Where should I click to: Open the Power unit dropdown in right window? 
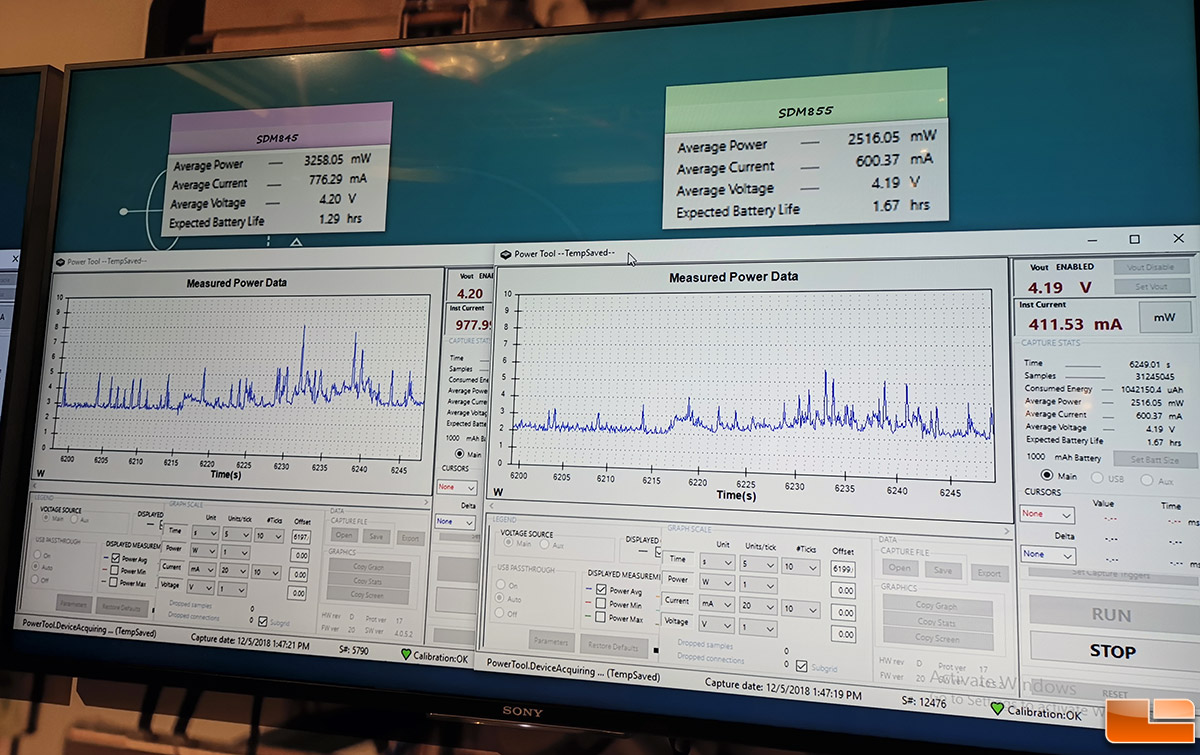(x=716, y=582)
